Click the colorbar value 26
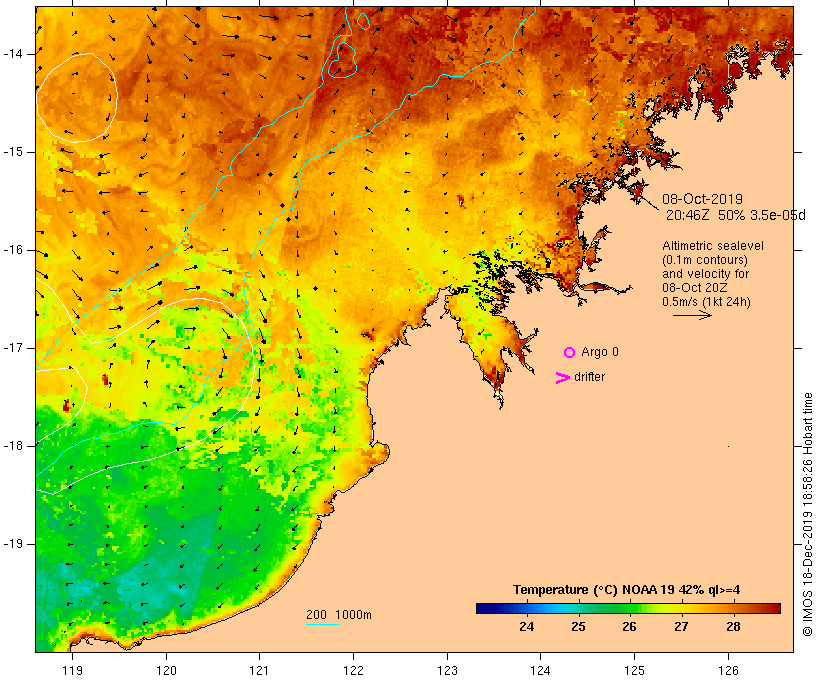Viewport: 820px width, 680px height. point(629,627)
